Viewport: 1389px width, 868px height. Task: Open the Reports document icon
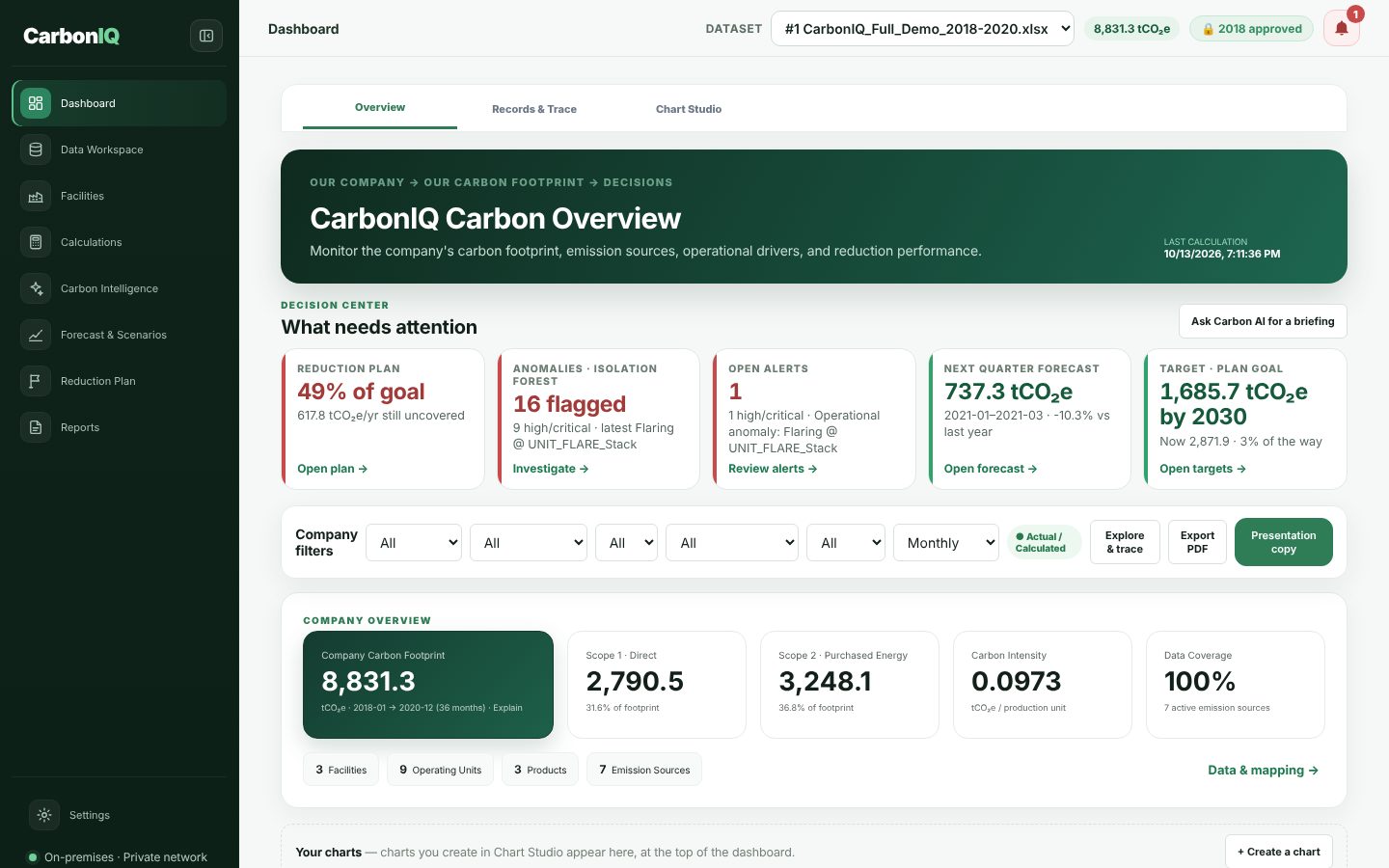[x=36, y=427]
